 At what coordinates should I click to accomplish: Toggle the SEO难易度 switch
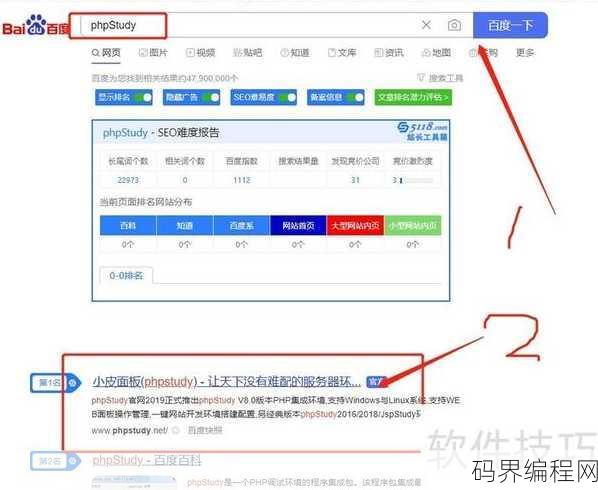(264, 97)
